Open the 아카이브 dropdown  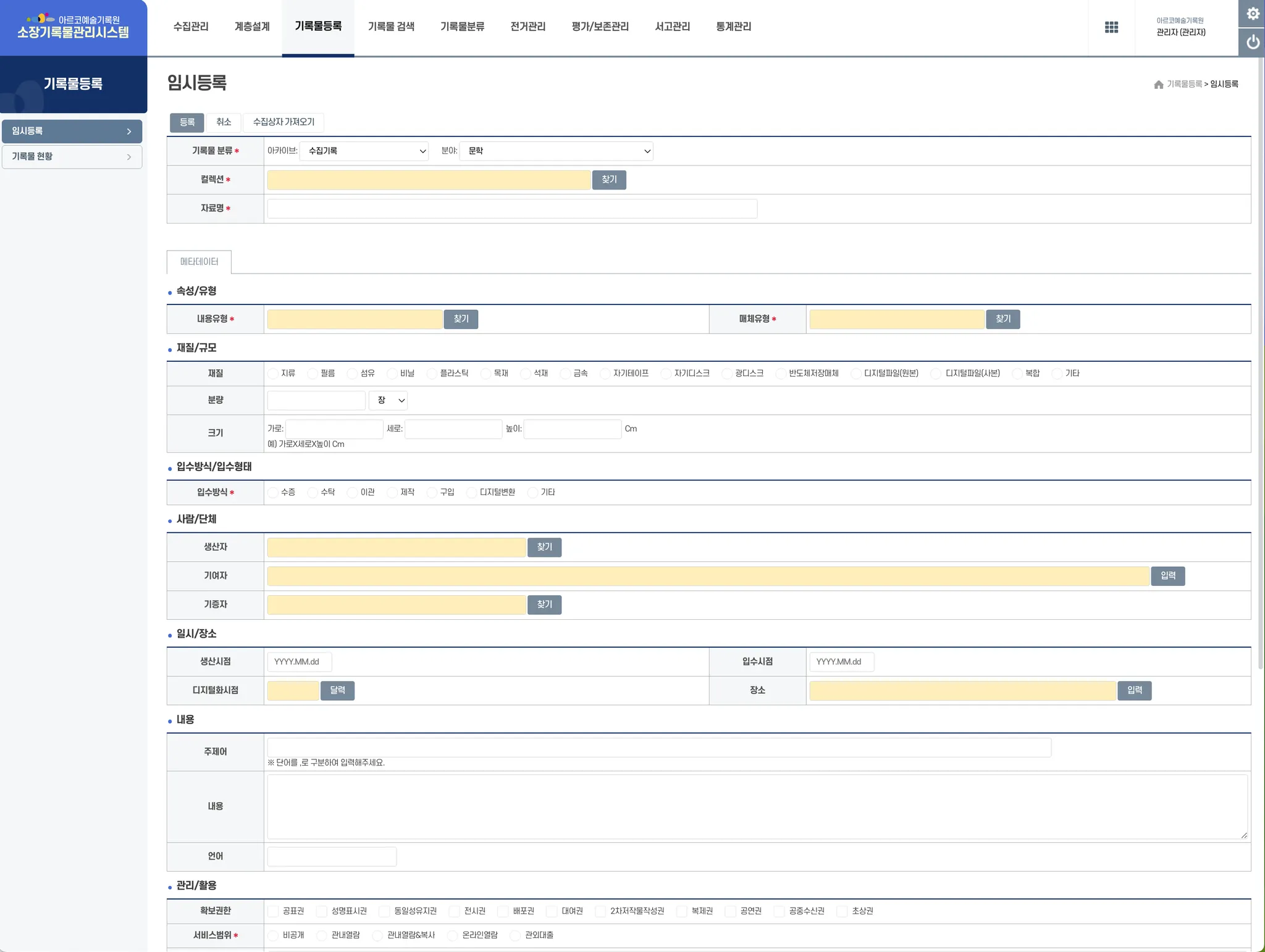click(364, 151)
